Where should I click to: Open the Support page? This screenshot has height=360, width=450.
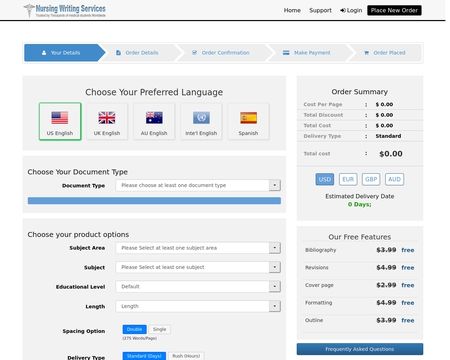pos(320,10)
